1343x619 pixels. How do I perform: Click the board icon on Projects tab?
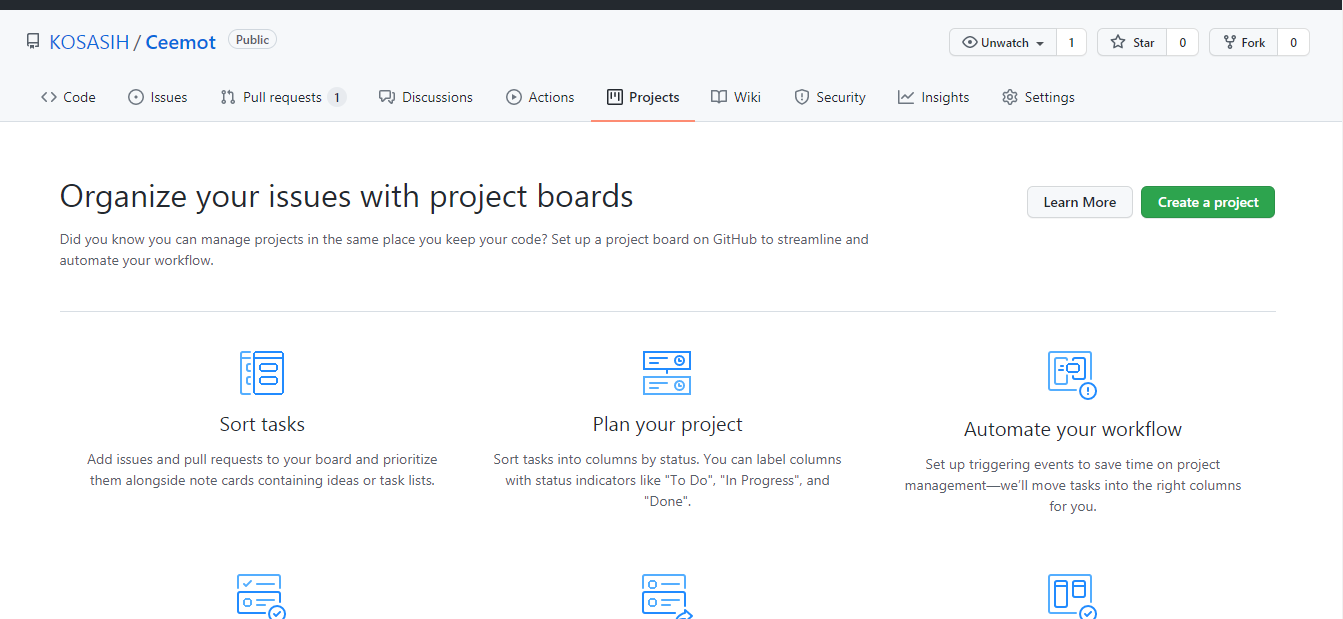tap(615, 97)
